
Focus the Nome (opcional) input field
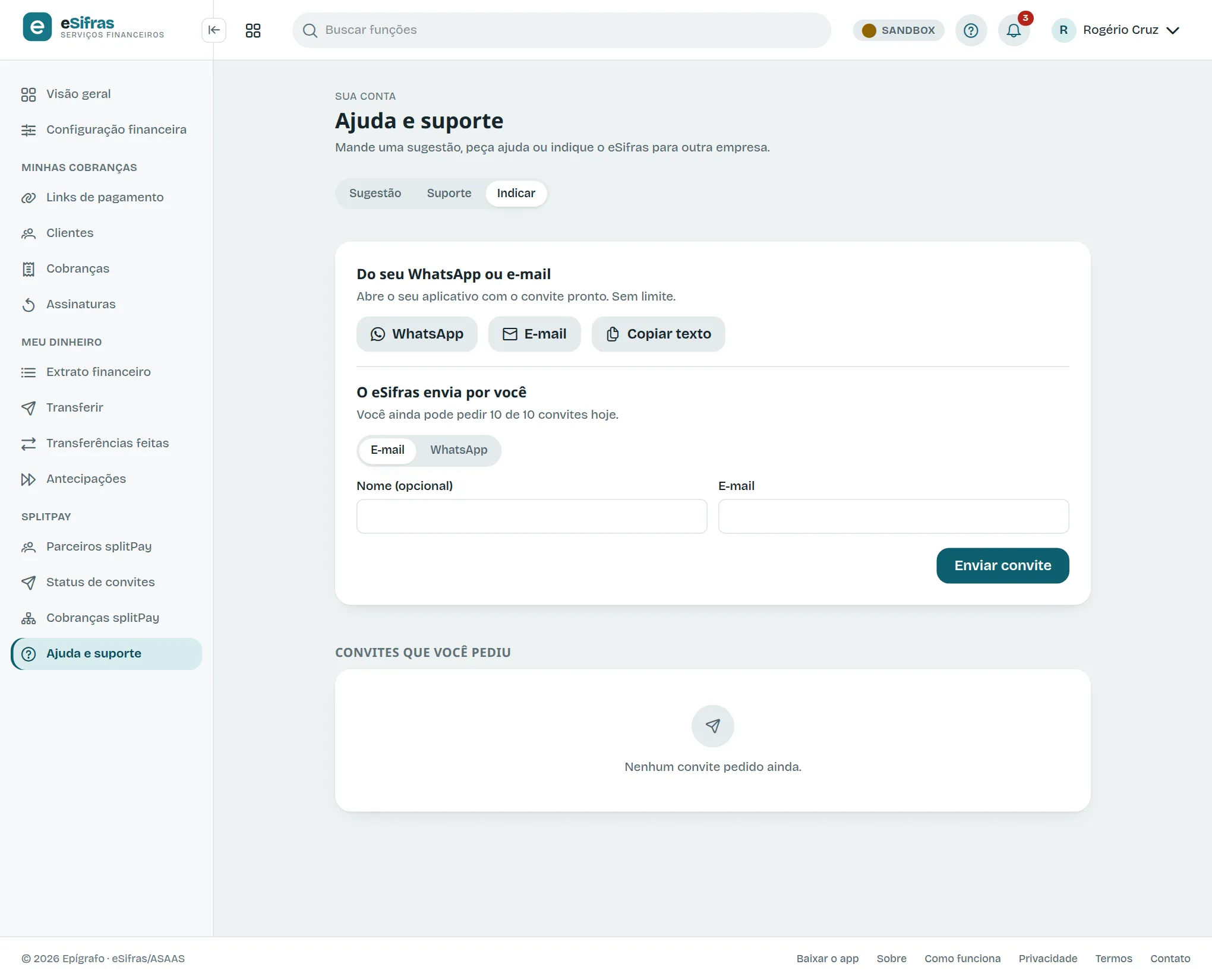tap(532, 517)
